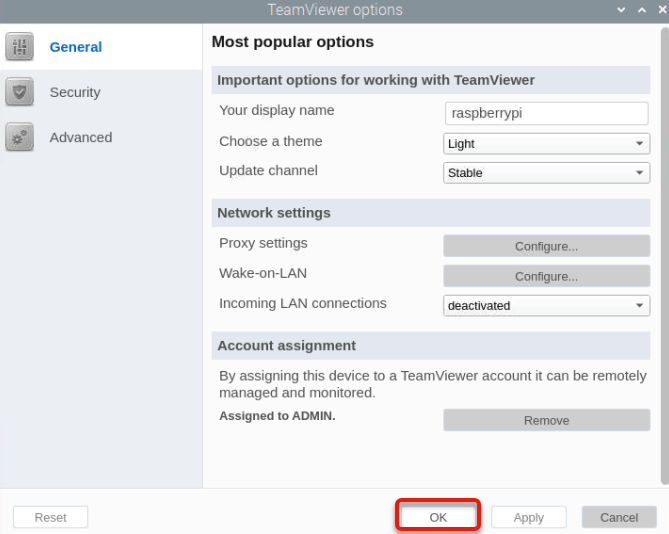Click the Security shield icon
The image size is (669, 534).
[x=19, y=92]
